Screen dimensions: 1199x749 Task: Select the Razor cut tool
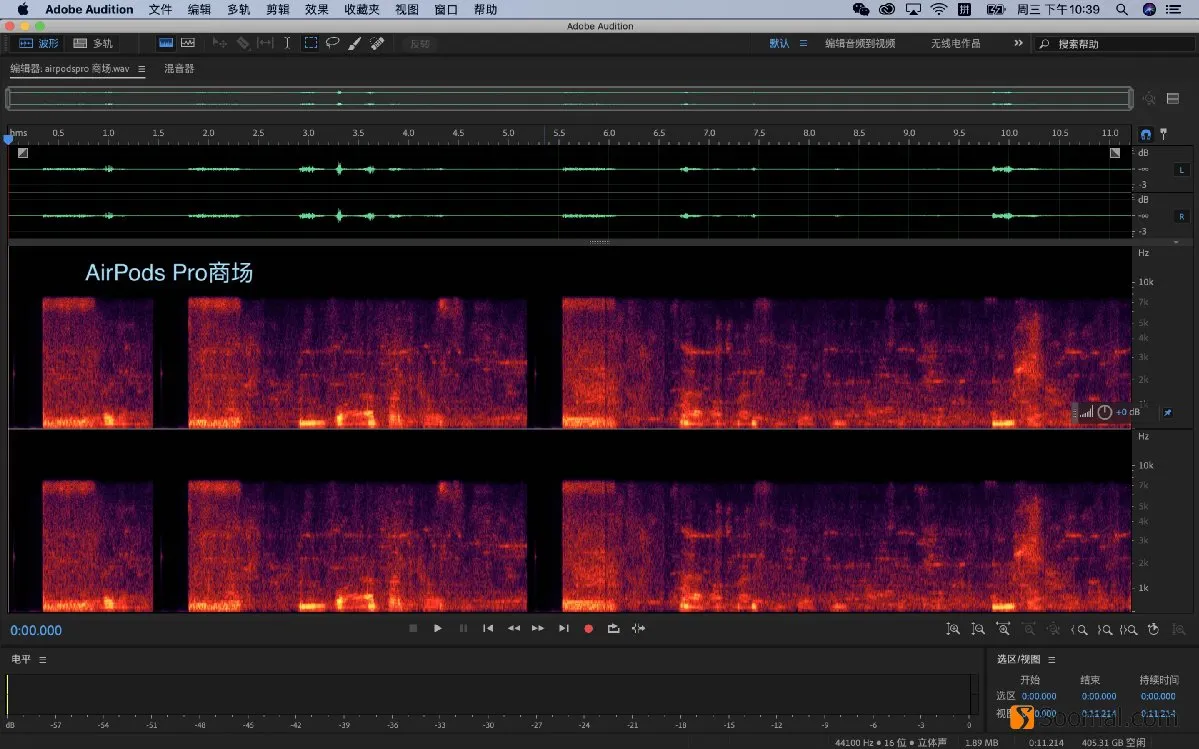(x=242, y=44)
